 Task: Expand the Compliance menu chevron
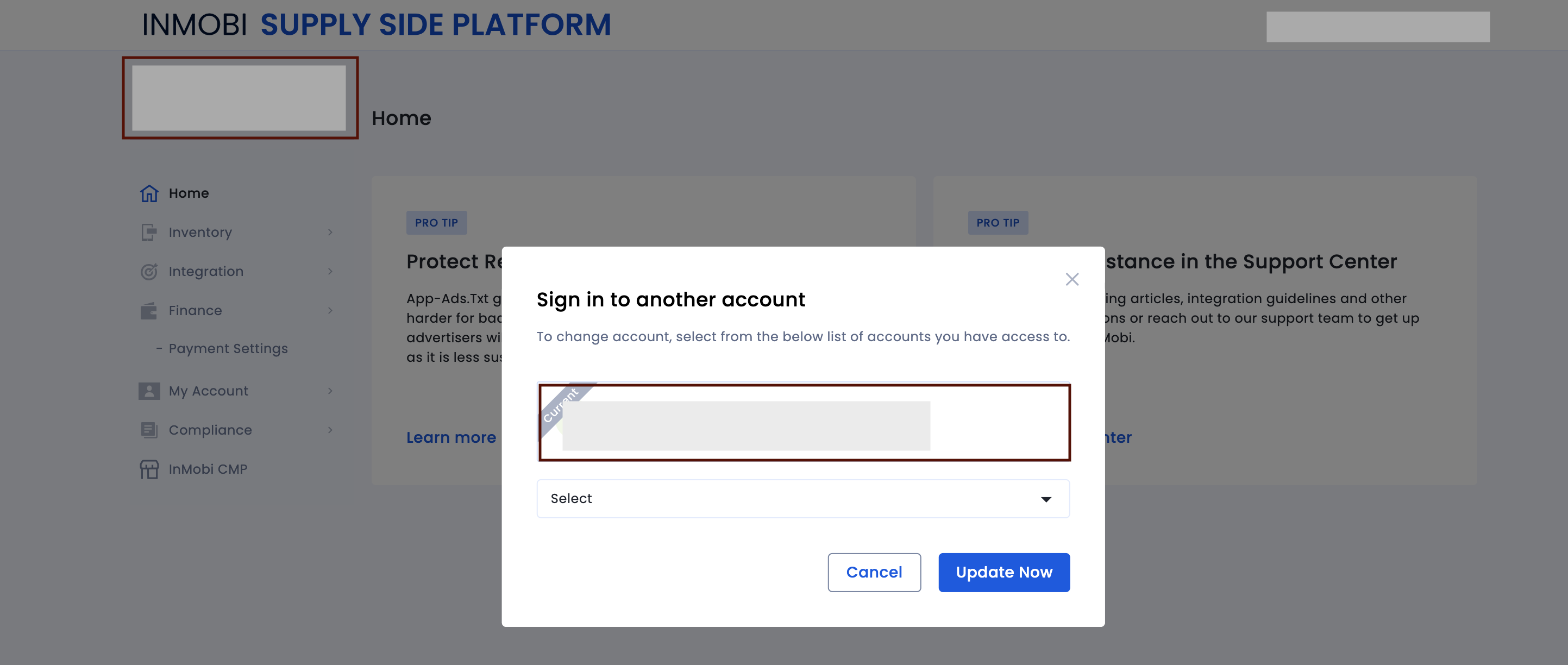pyautogui.click(x=330, y=430)
